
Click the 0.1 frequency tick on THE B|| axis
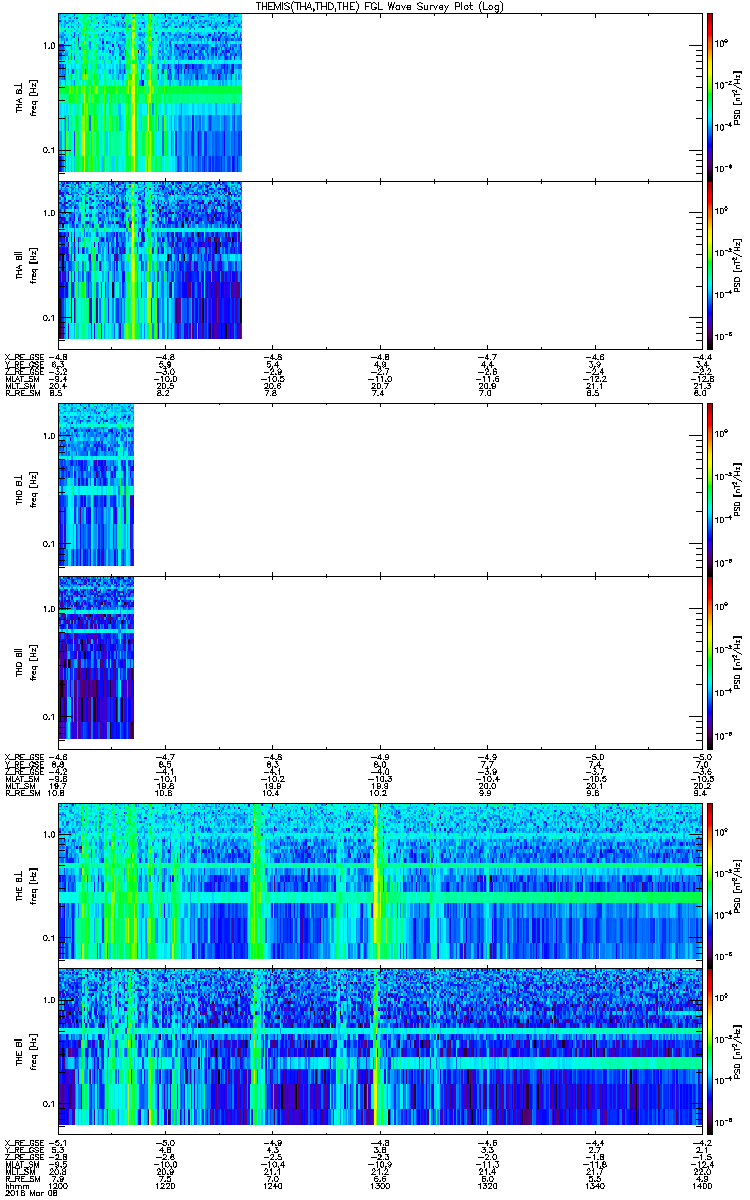[49, 1103]
